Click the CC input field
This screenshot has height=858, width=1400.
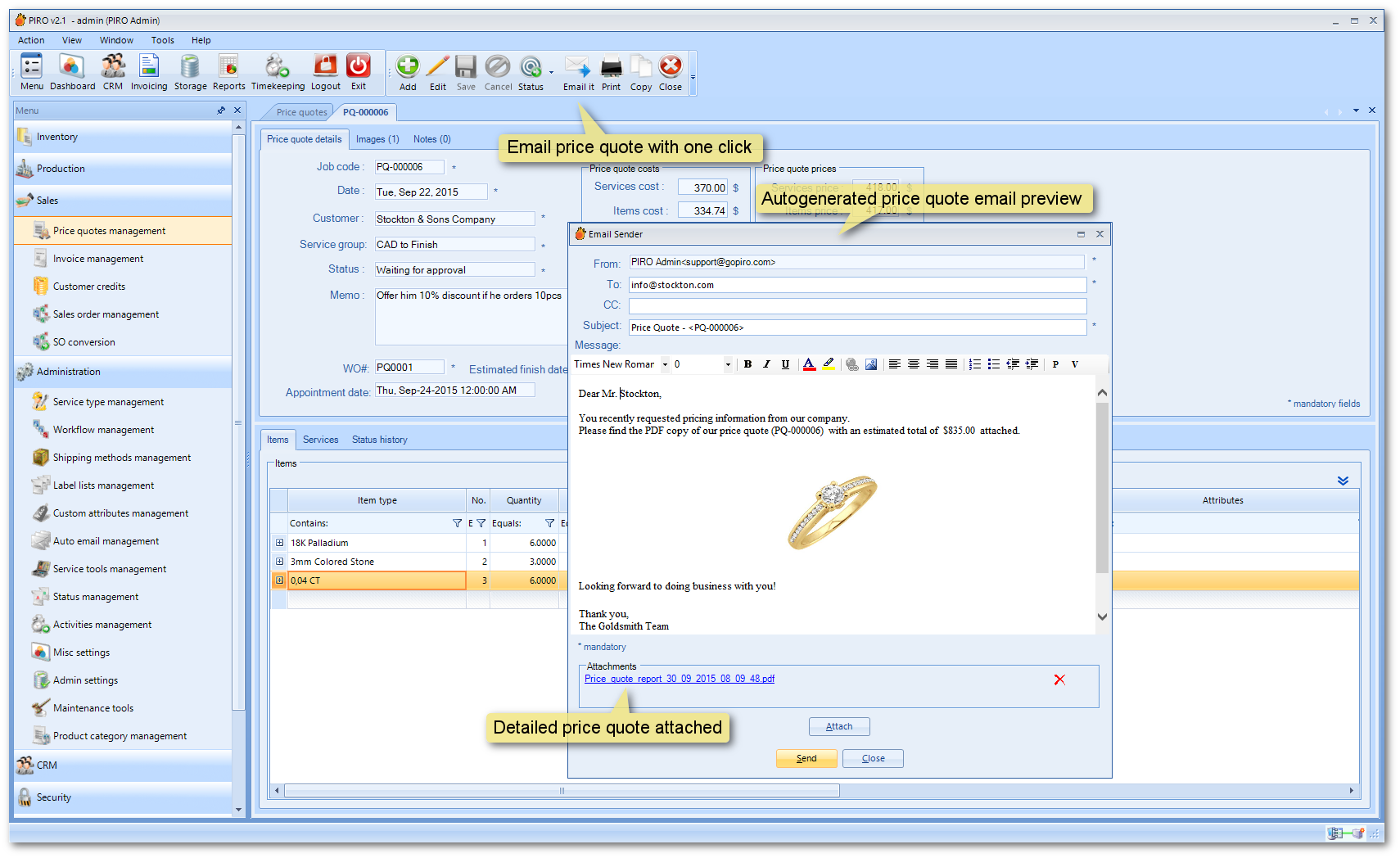[x=857, y=305]
